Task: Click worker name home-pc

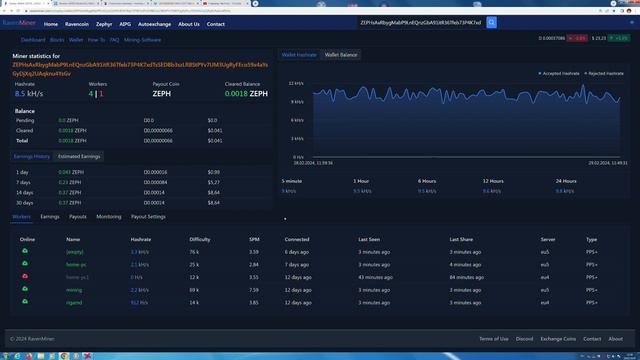Action: (x=76, y=264)
